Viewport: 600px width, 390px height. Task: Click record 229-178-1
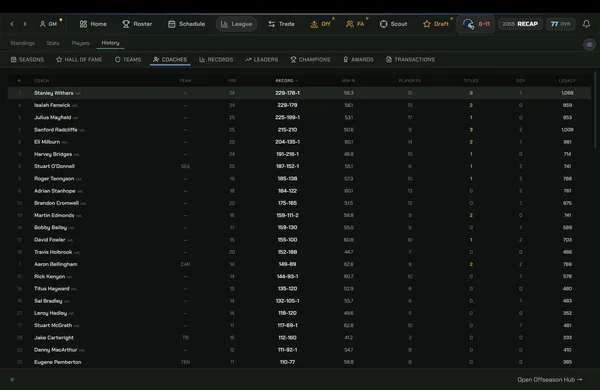pyautogui.click(x=287, y=93)
